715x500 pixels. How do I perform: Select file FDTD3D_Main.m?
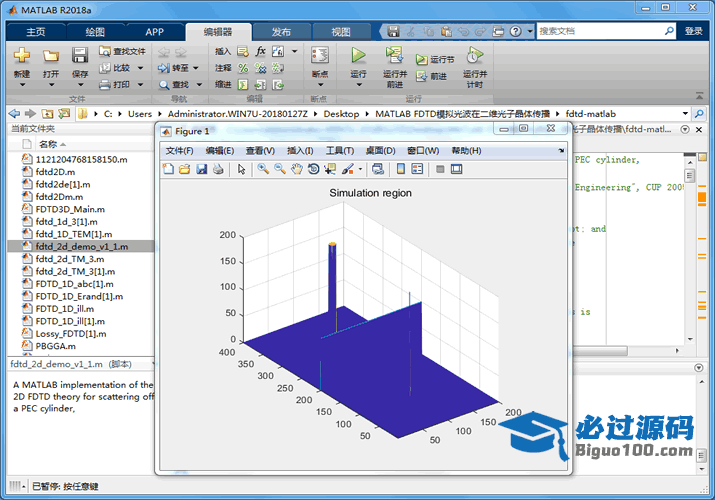[x=70, y=209]
